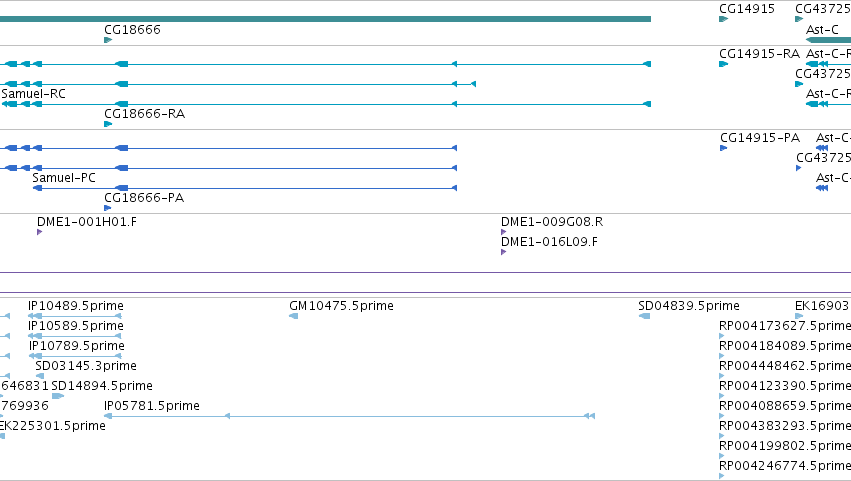
Task: Select the arrow glyph under CG18666-RA
Action: [x=108, y=124]
